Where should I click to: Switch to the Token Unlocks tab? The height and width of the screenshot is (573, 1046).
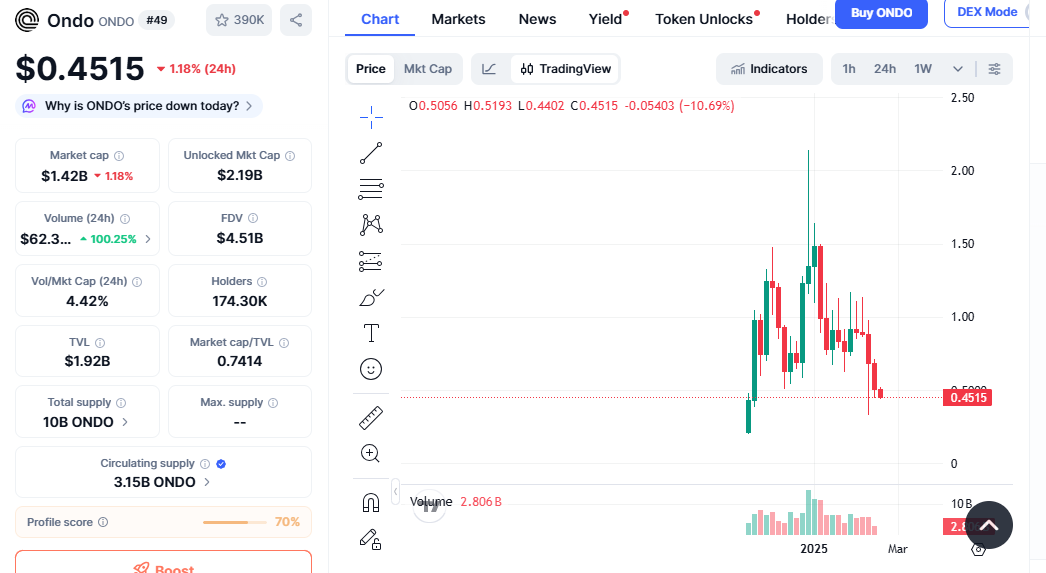[x=703, y=19]
